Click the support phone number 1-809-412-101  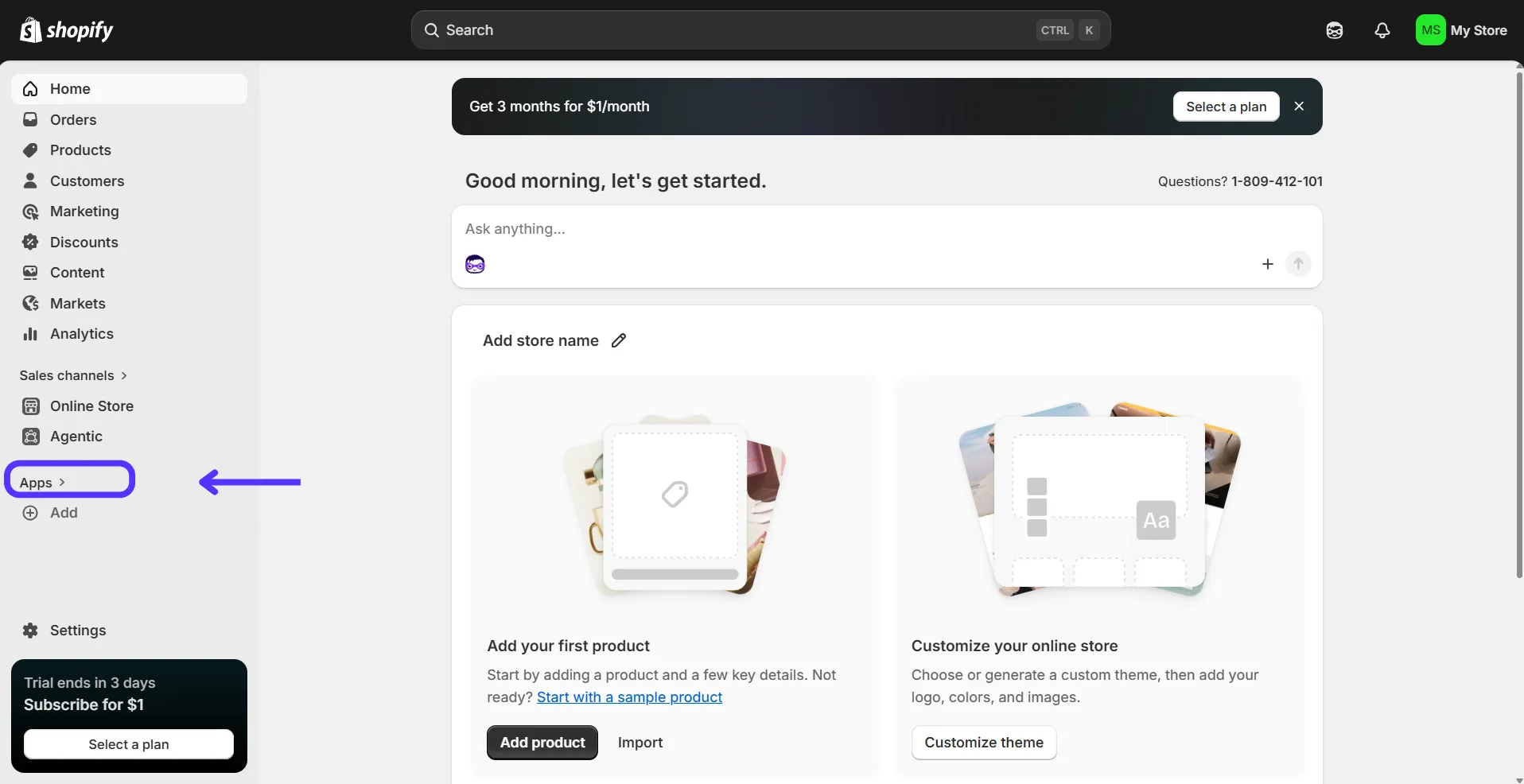[x=1277, y=181]
